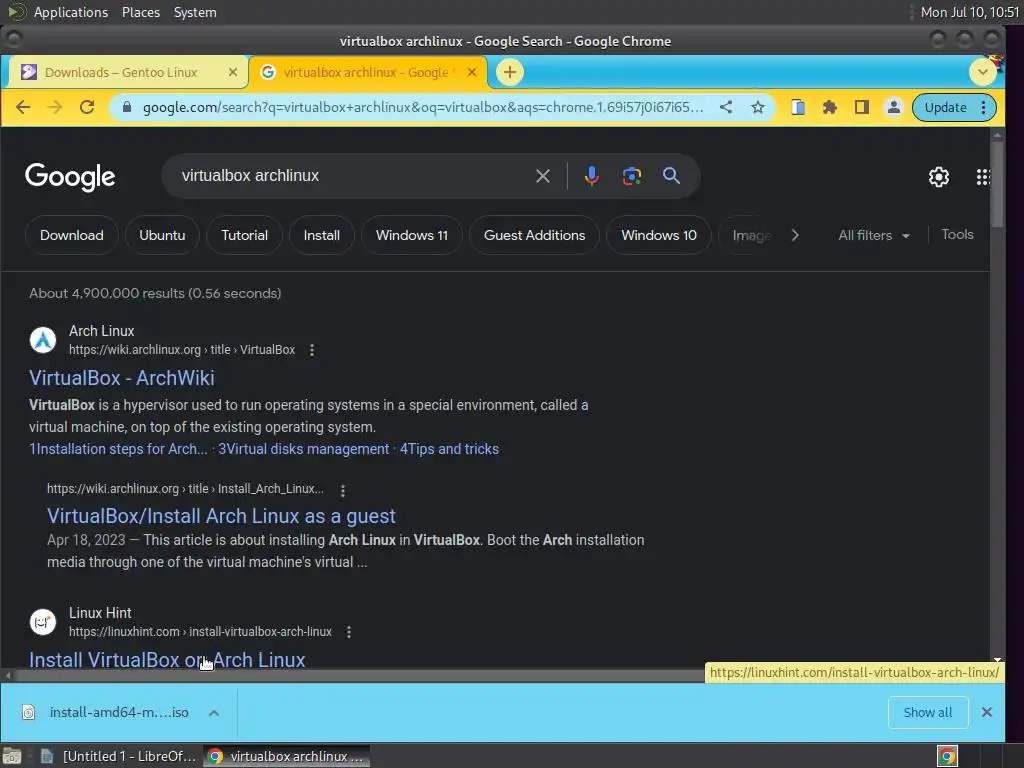Go back to the previous page

click(23, 107)
